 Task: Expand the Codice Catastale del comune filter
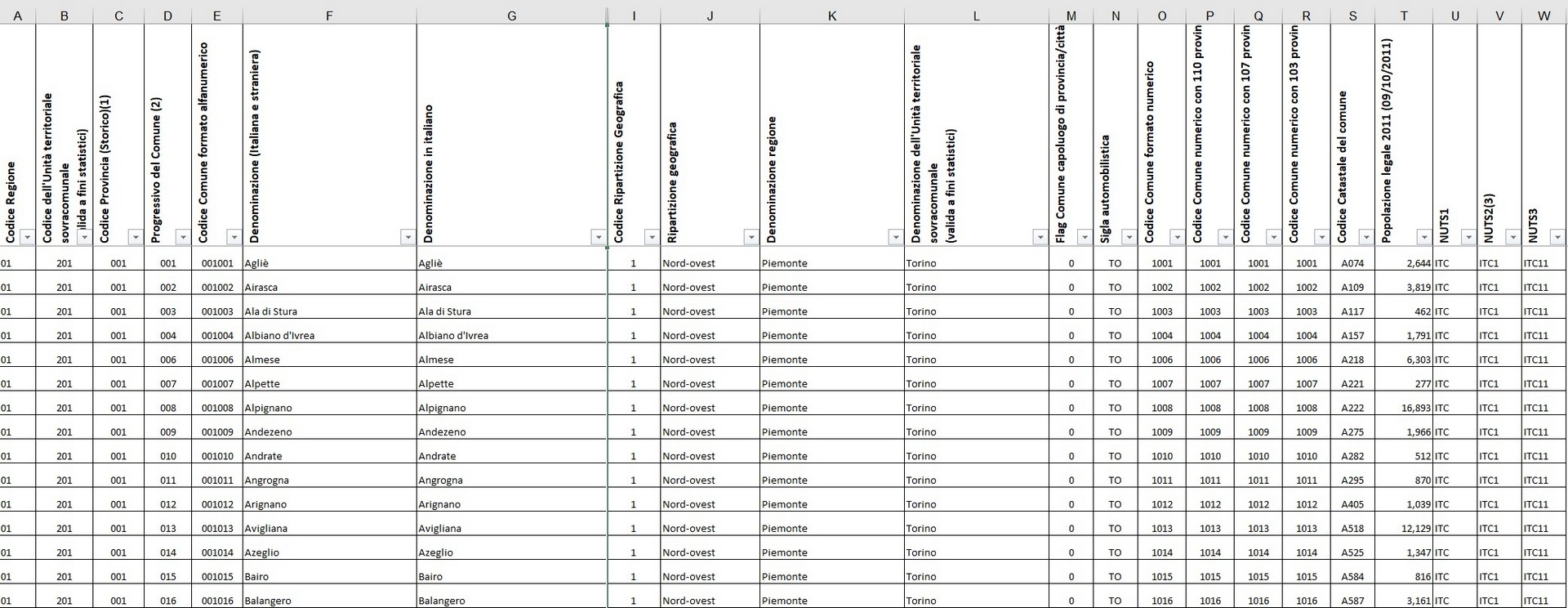pos(1365,237)
